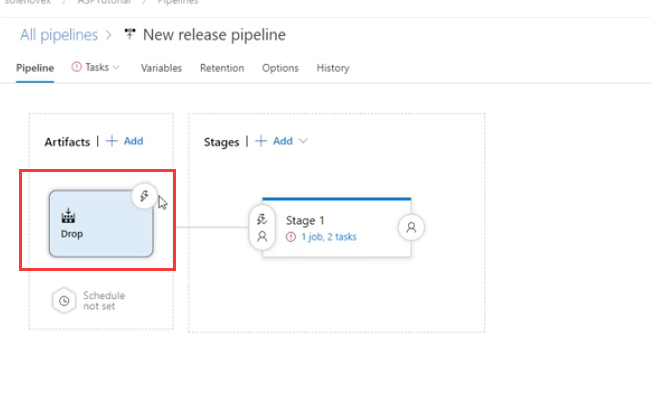Open the '1 job, 2 tasks' link
The width and height of the screenshot is (651, 397).
click(x=329, y=237)
